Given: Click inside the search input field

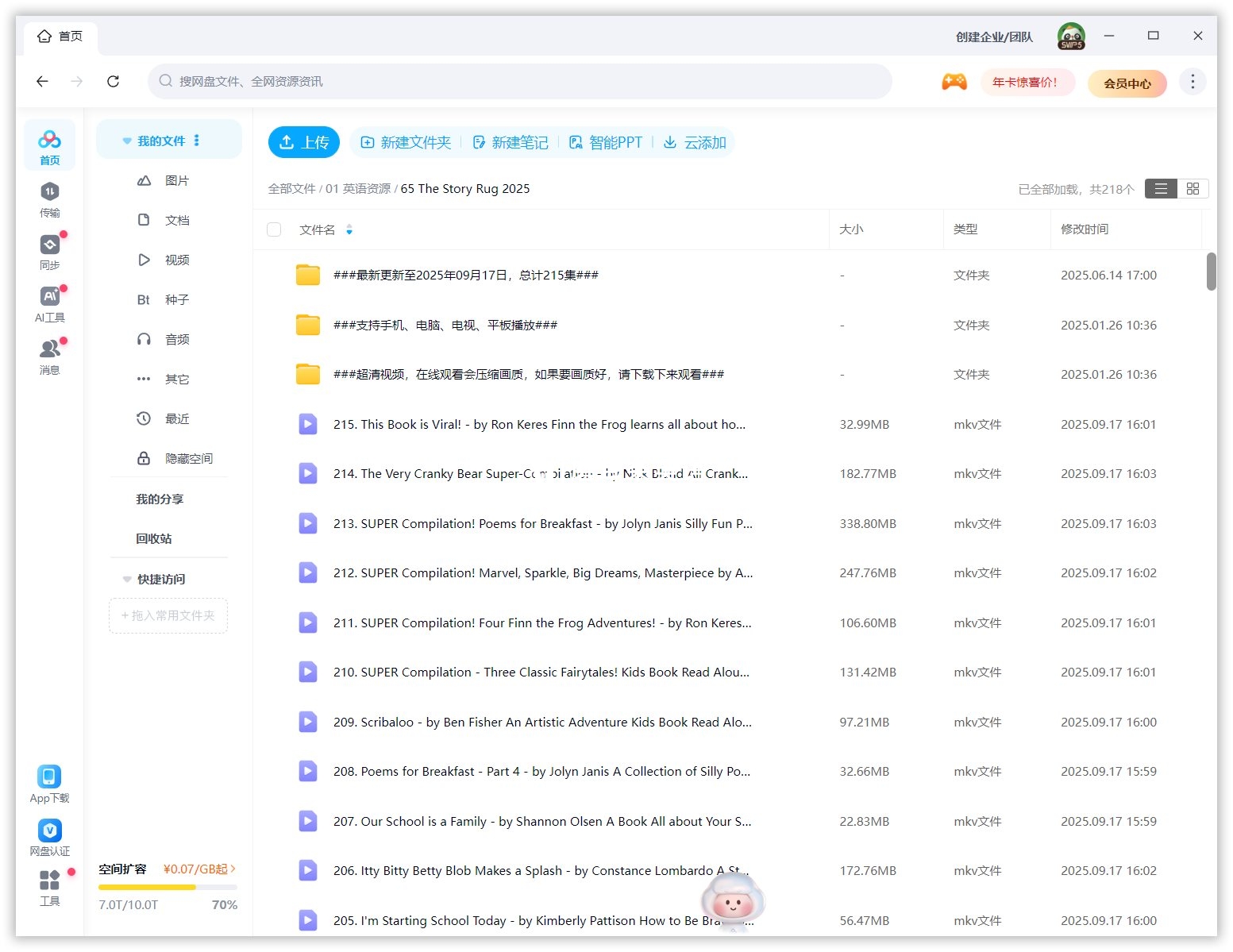Looking at the screenshot, I should 516,81.
